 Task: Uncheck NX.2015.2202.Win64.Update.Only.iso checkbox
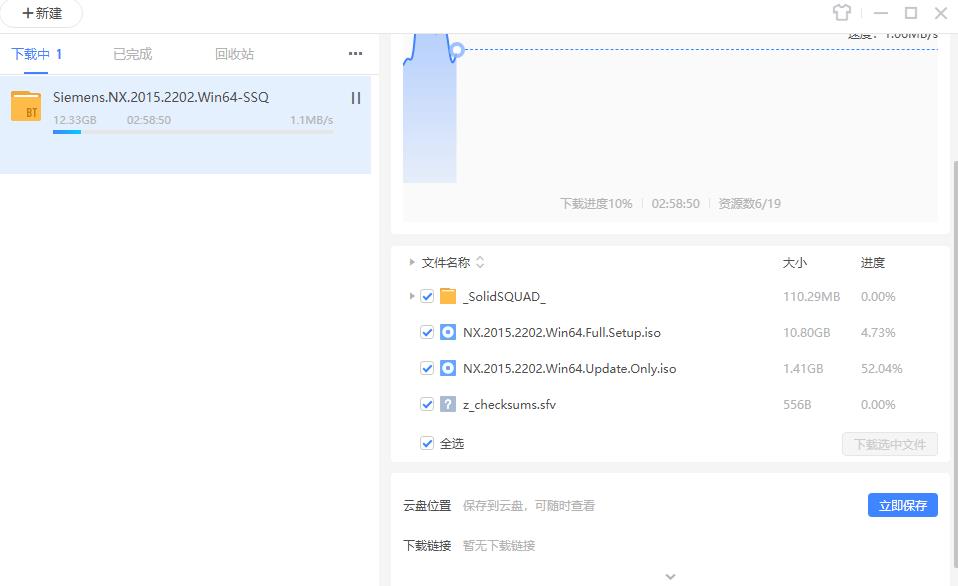427,368
